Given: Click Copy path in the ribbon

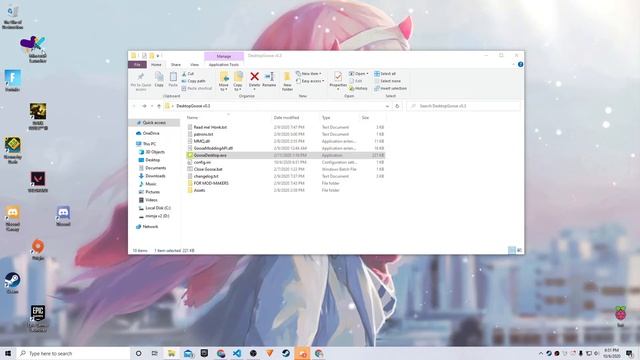Looking at the screenshot, I should [x=193, y=81].
